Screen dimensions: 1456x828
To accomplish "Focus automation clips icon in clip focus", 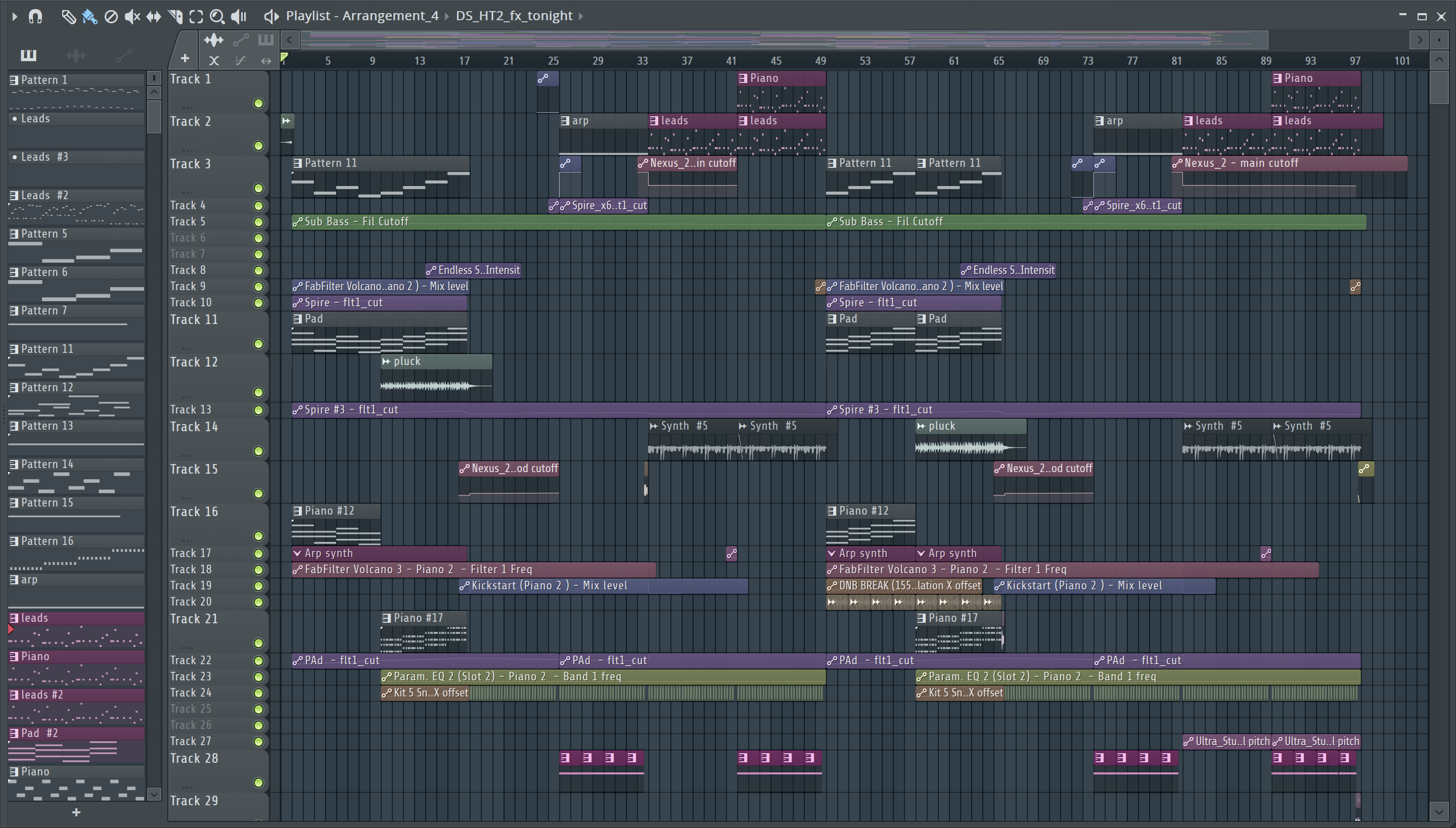I will click(x=241, y=40).
